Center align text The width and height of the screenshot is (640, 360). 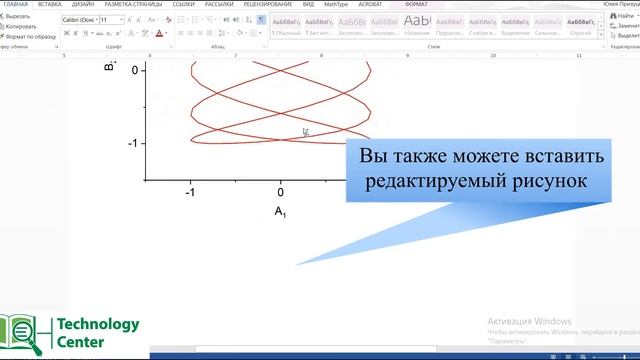coord(190,33)
